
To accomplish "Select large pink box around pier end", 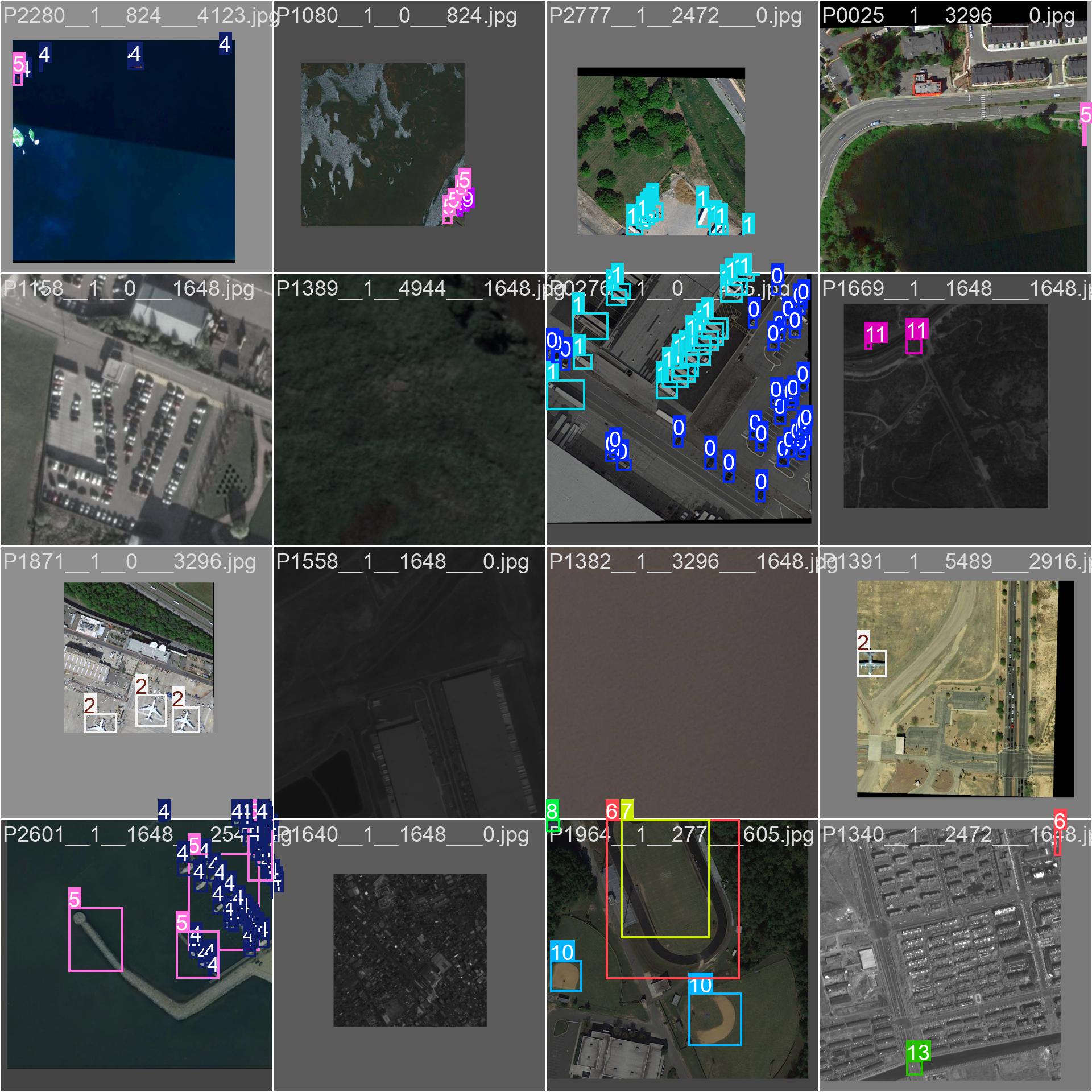I will (x=96, y=939).
